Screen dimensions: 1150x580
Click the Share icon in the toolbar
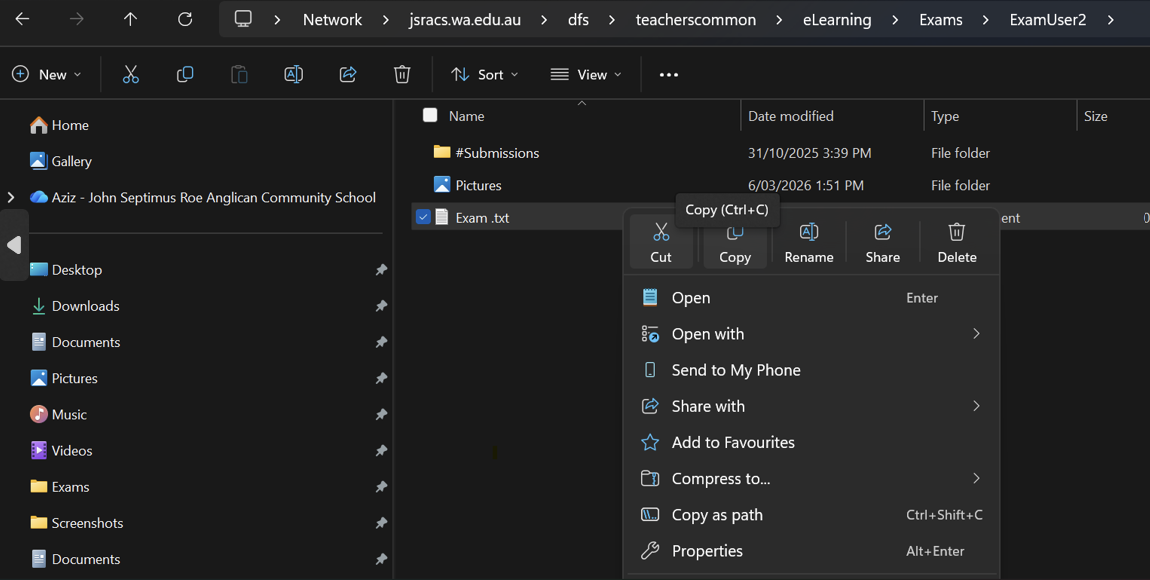348,75
